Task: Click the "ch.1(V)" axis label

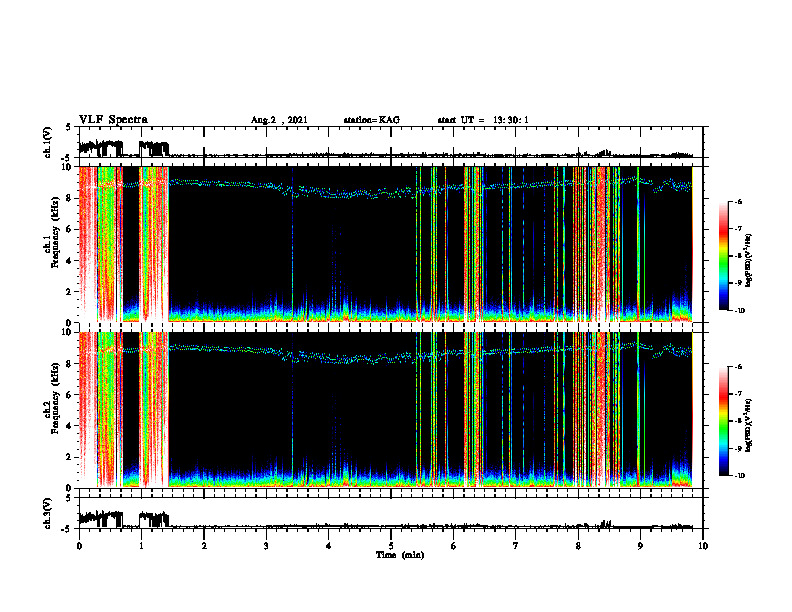Action: coord(48,142)
